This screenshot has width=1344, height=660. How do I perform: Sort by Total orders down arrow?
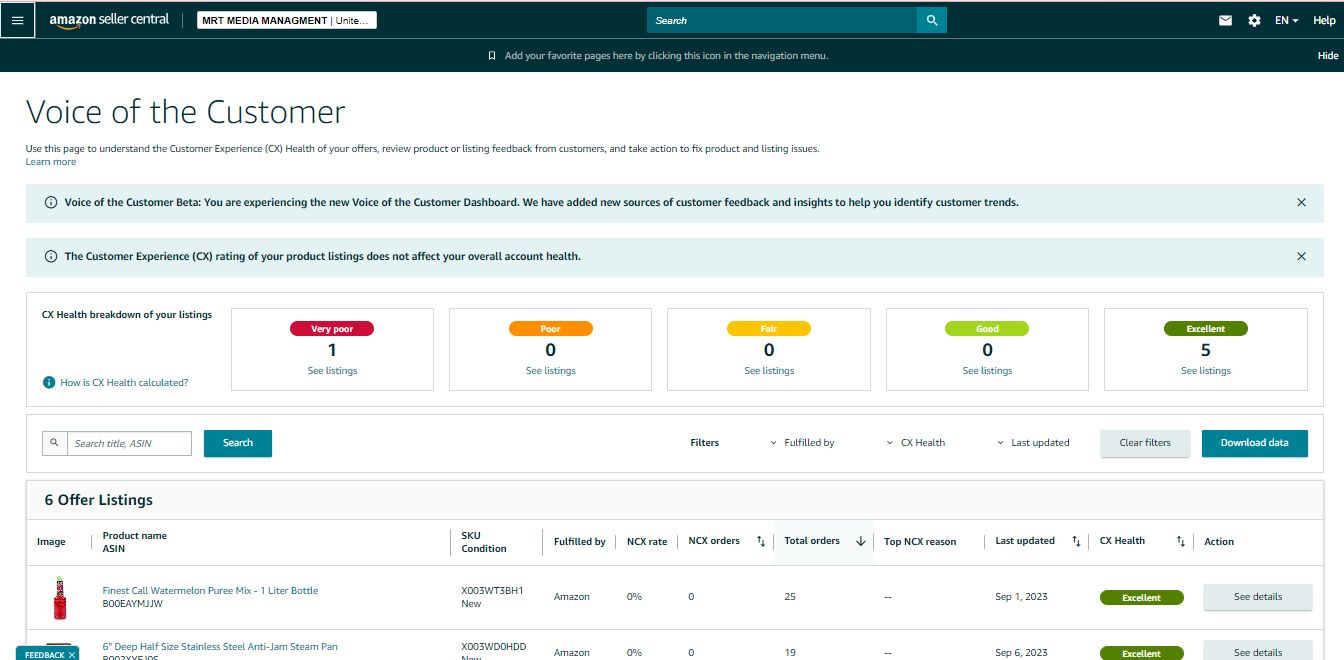pos(860,541)
